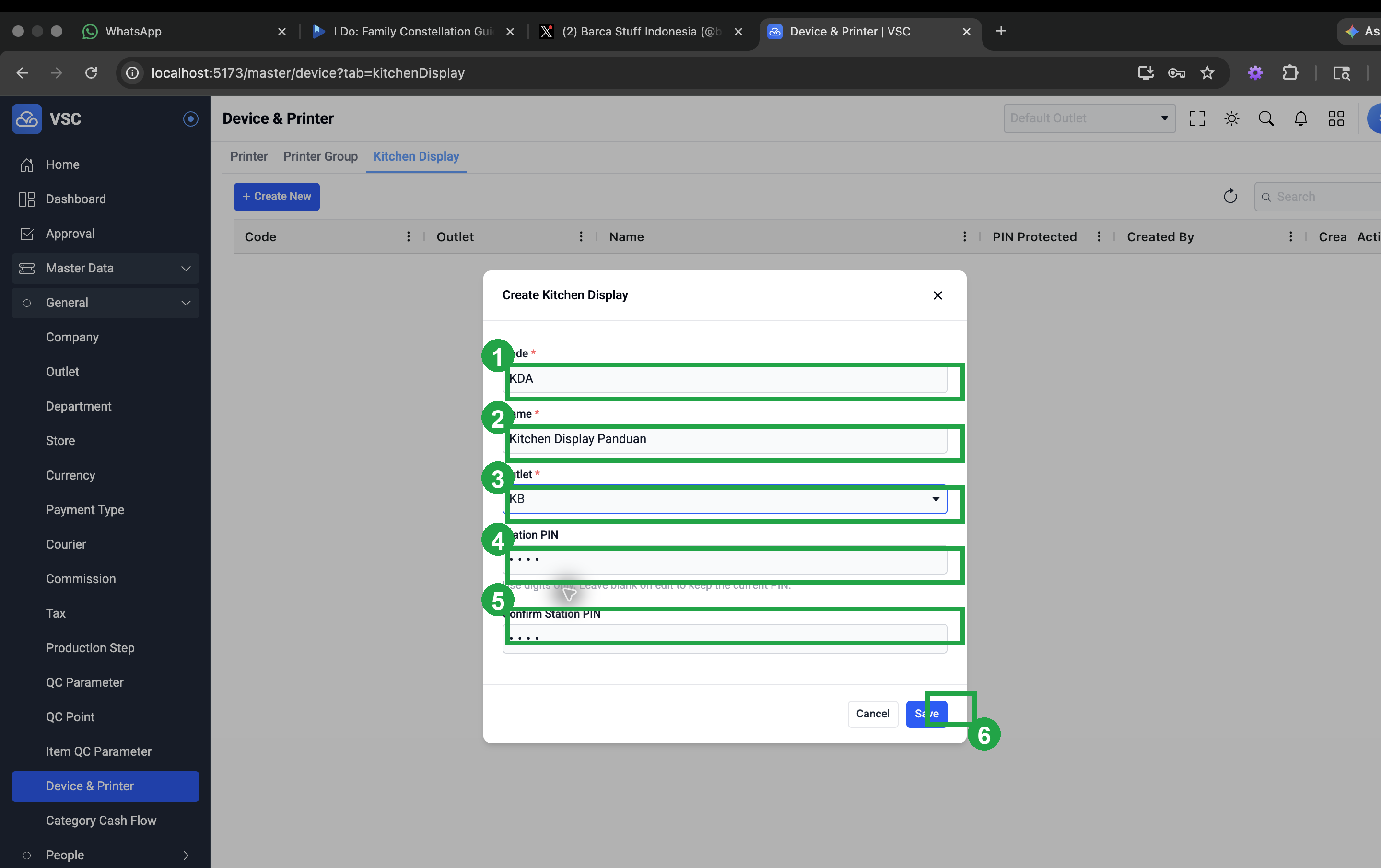The width and height of the screenshot is (1381, 868).
Task: Click the Name field Kitchen Display Panduan
Action: (725, 439)
